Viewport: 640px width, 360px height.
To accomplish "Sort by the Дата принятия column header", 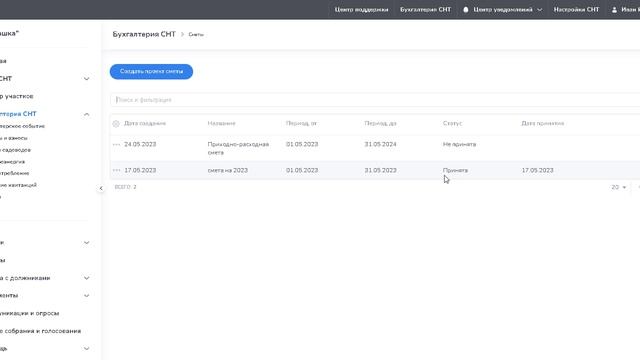I will tap(543, 123).
